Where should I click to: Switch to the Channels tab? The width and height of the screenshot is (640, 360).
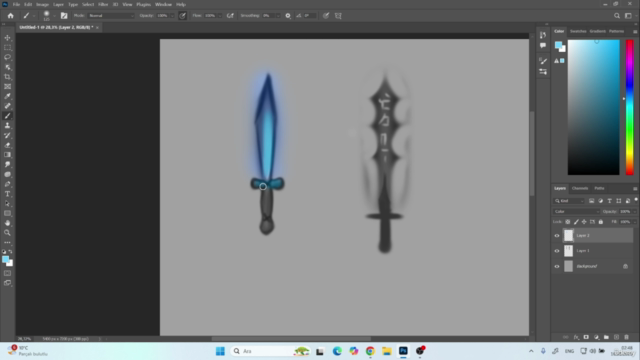pyautogui.click(x=580, y=188)
